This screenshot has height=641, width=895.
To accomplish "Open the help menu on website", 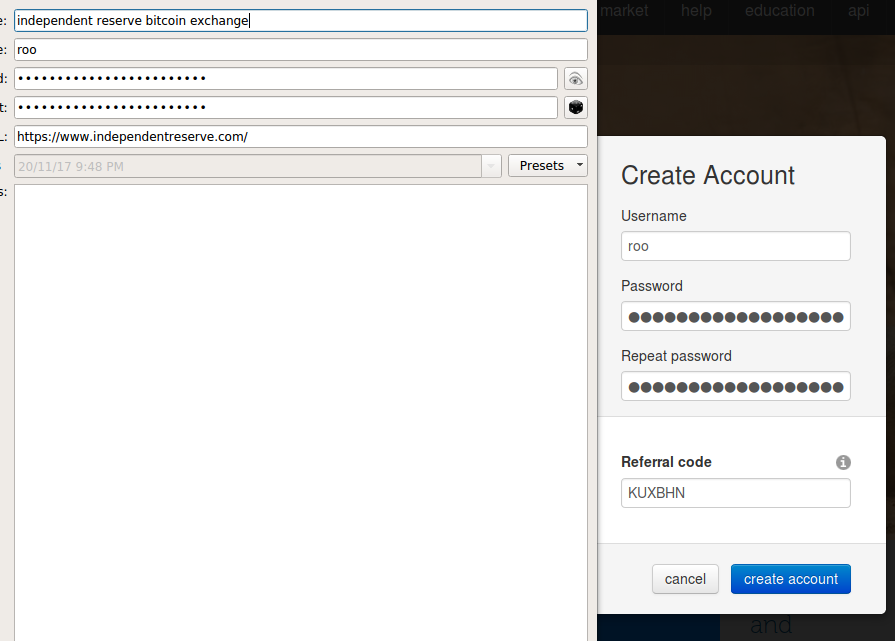I will tap(696, 10).
